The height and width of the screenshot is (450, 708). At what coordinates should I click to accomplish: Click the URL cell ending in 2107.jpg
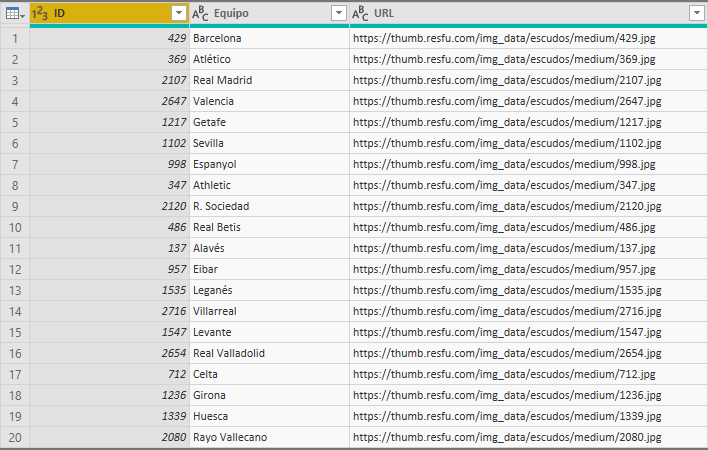coord(528,80)
